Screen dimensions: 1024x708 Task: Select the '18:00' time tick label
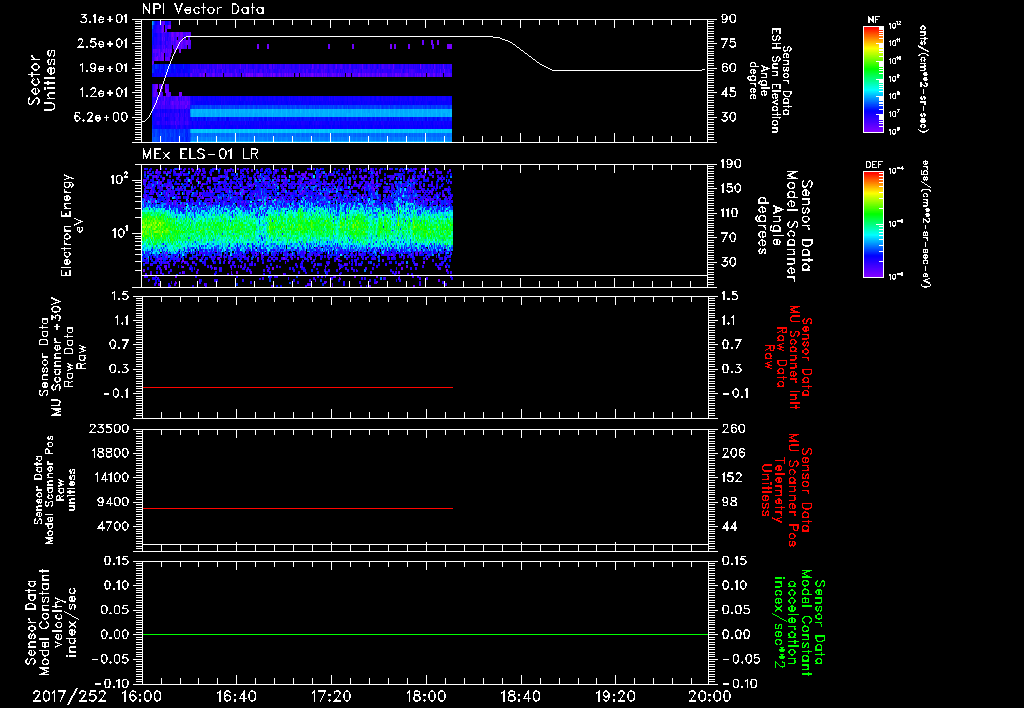(426, 696)
